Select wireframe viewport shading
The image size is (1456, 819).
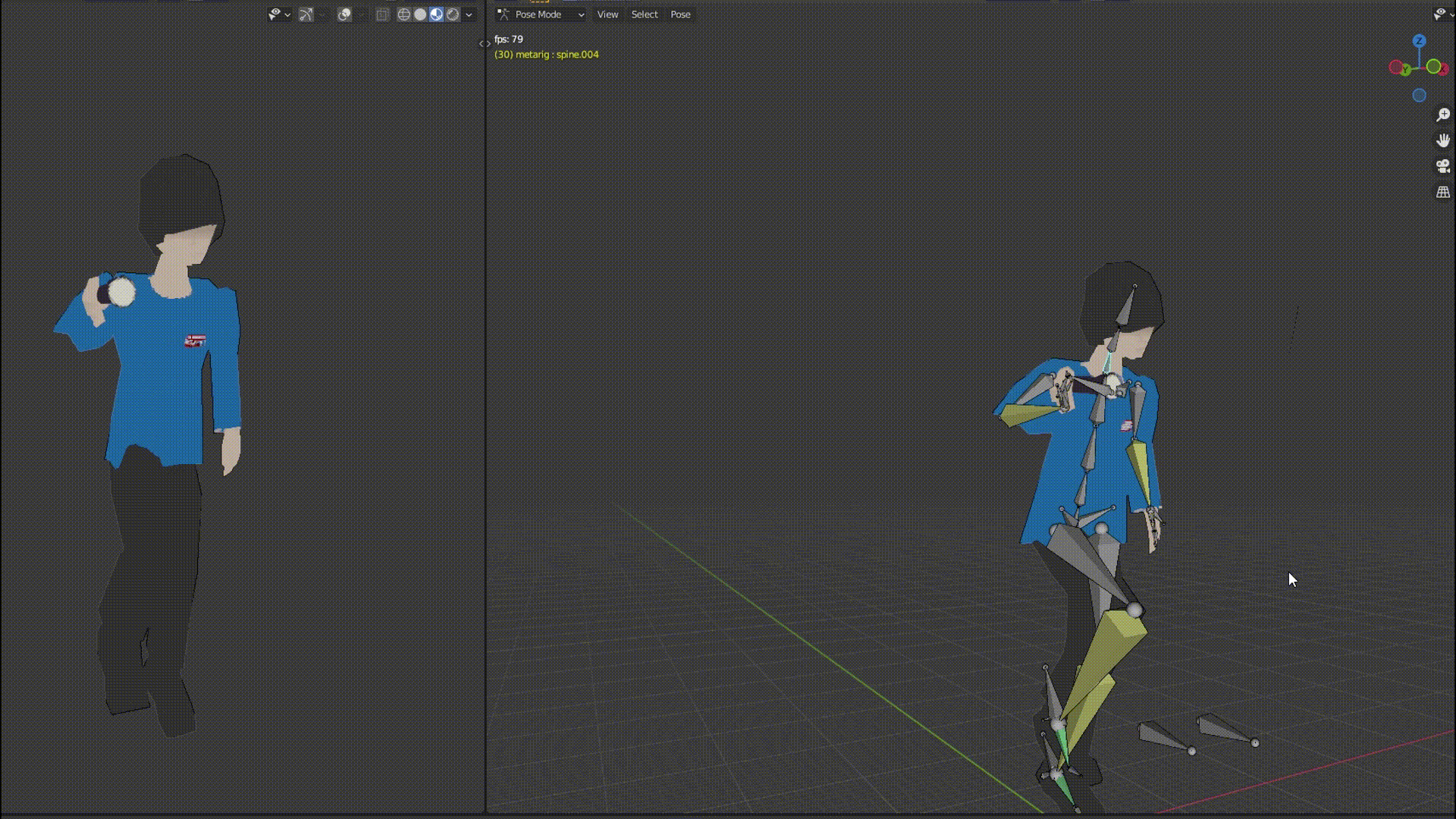[404, 14]
